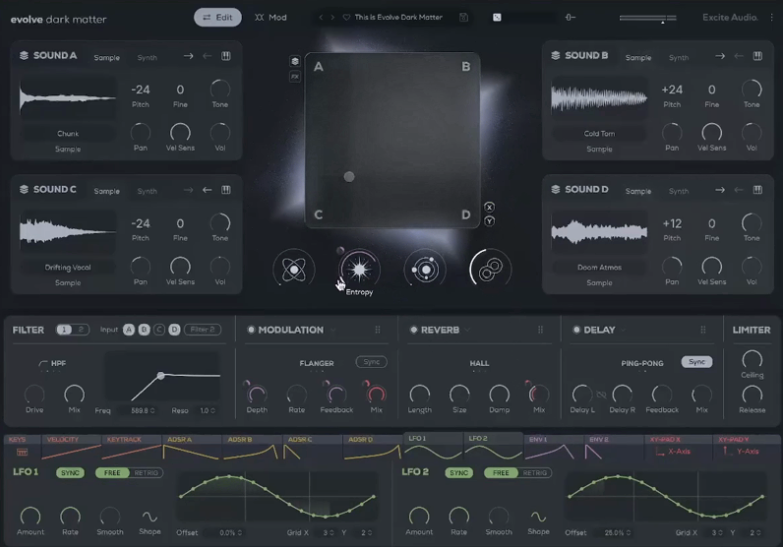Go to previous preset arrow

point(321,17)
